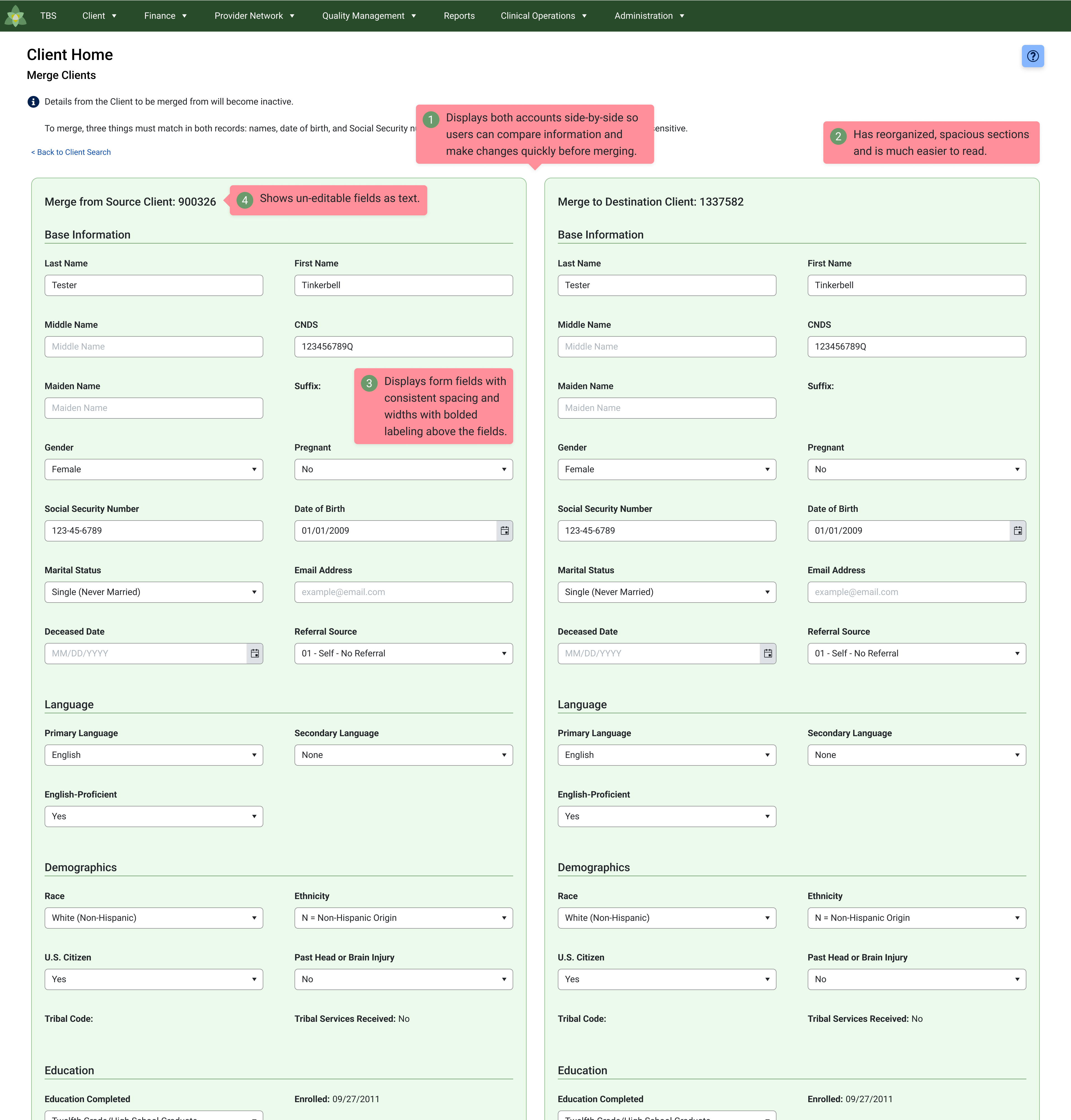This screenshot has width=1071, height=1120.
Task: Open source client Race dropdown
Action: click(x=154, y=918)
